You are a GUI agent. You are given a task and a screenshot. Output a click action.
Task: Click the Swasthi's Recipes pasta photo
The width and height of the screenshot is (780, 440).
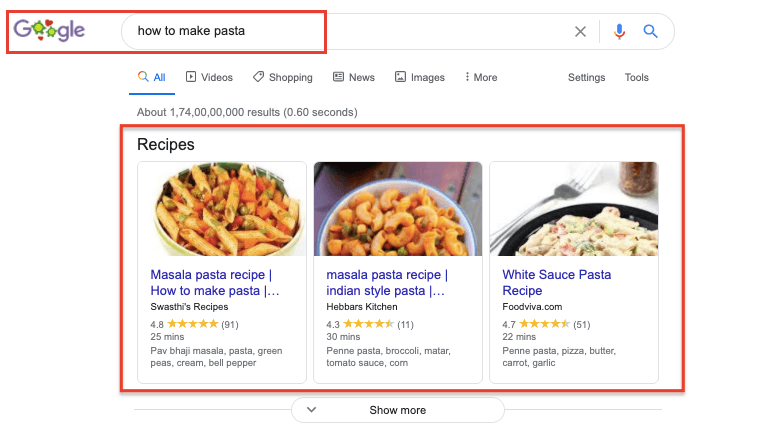(222, 209)
